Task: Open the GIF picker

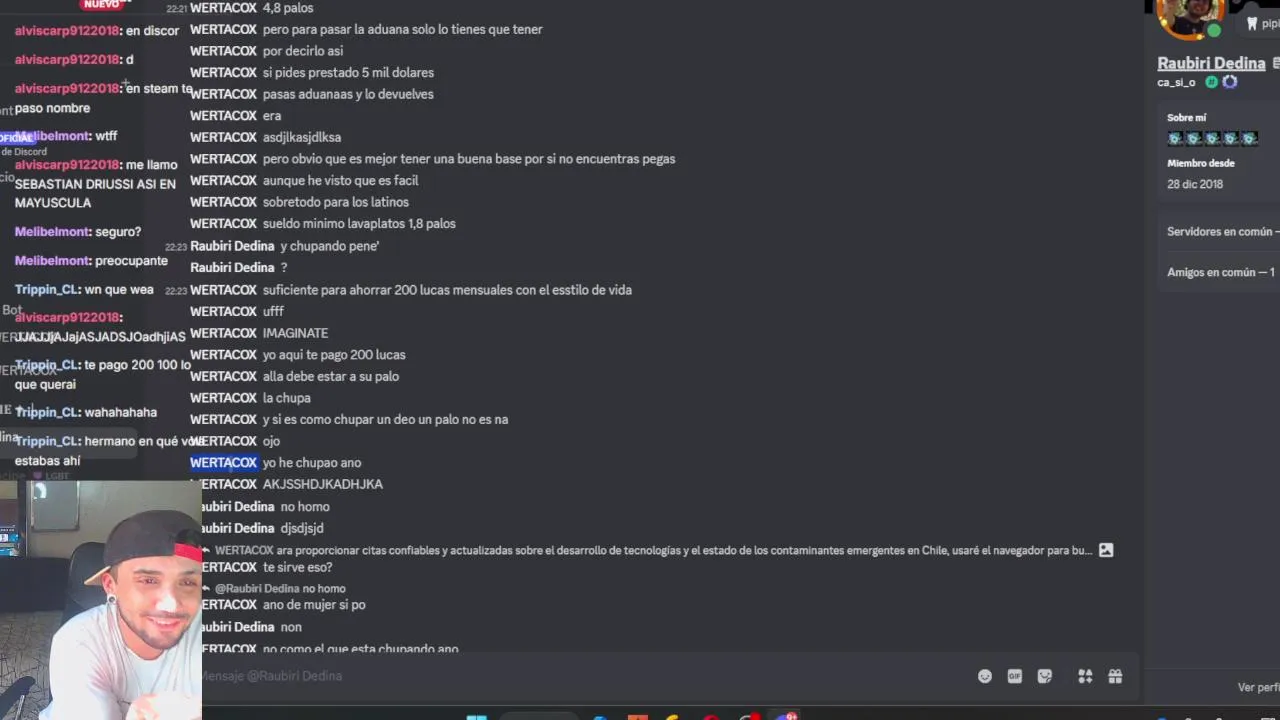Action: 1015,676
